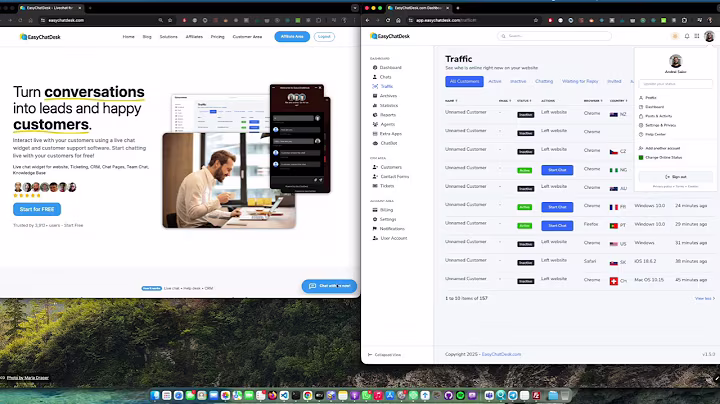Screen dimensions: 720x404
Task: Reload the app.easychatdesk.com browser window
Action: 388,20
